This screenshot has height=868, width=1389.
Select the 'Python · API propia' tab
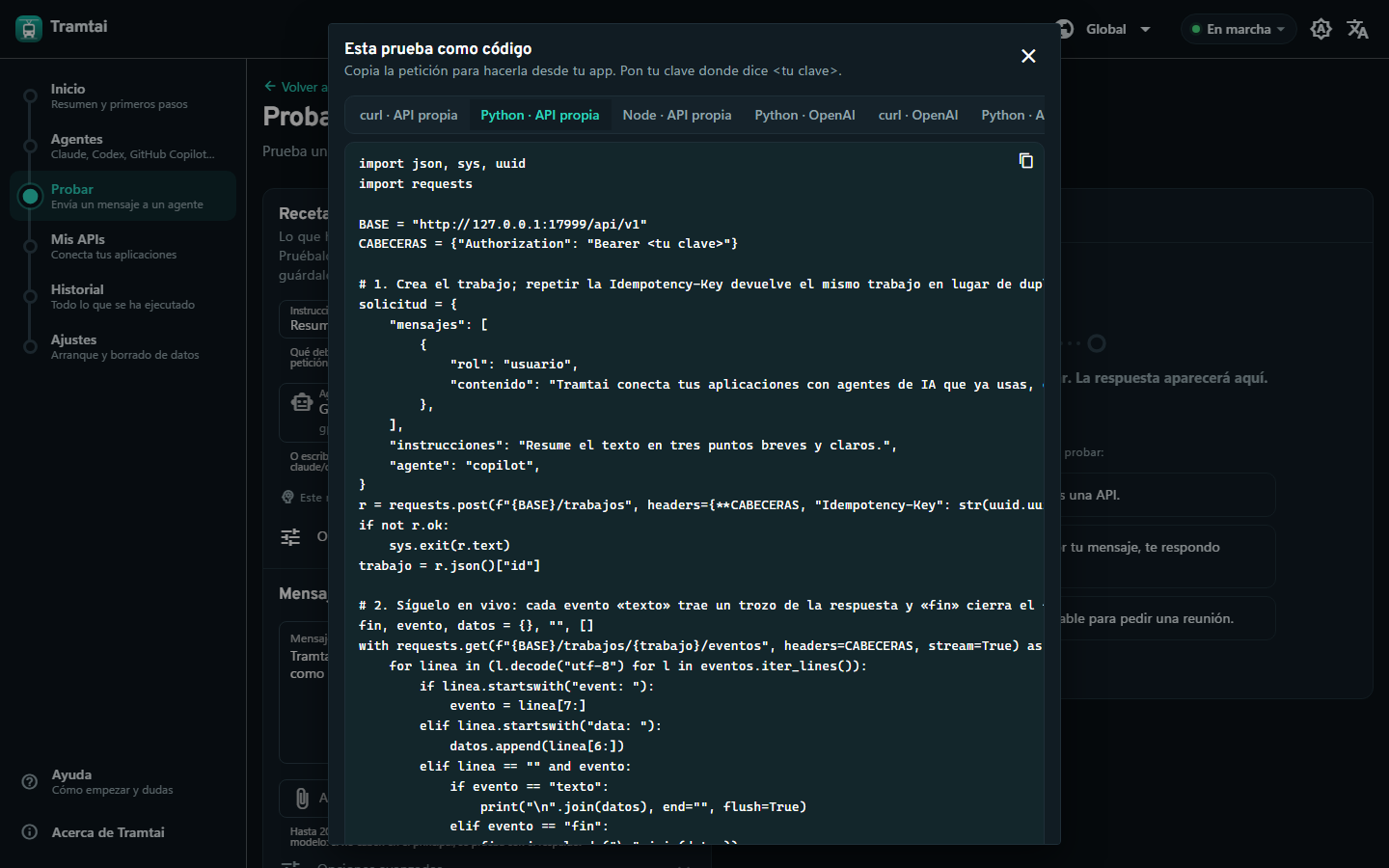tap(540, 115)
